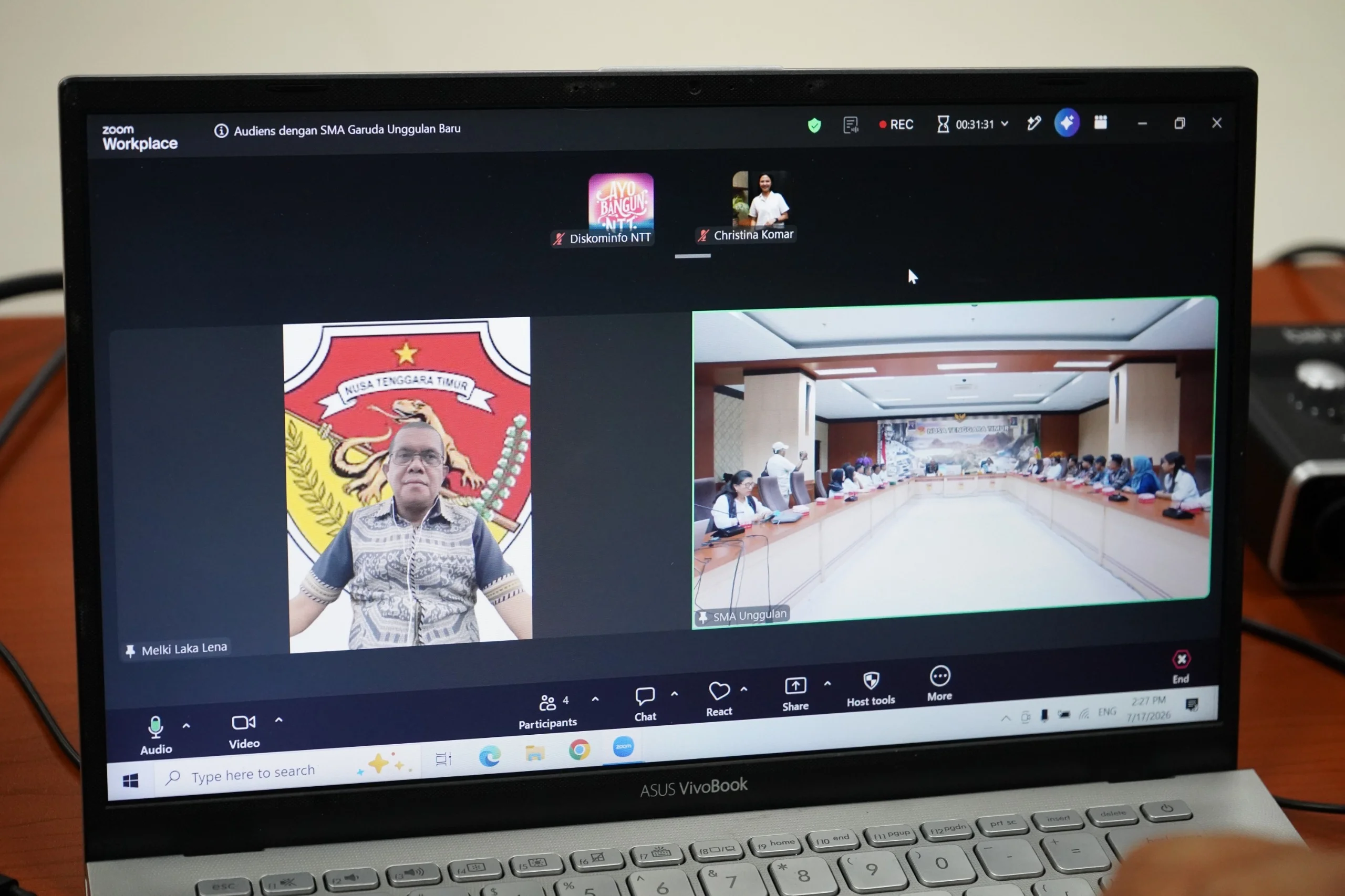This screenshot has height=896, width=1345.
Task: Minimize the Zoom meeting window
Action: coord(1142,123)
